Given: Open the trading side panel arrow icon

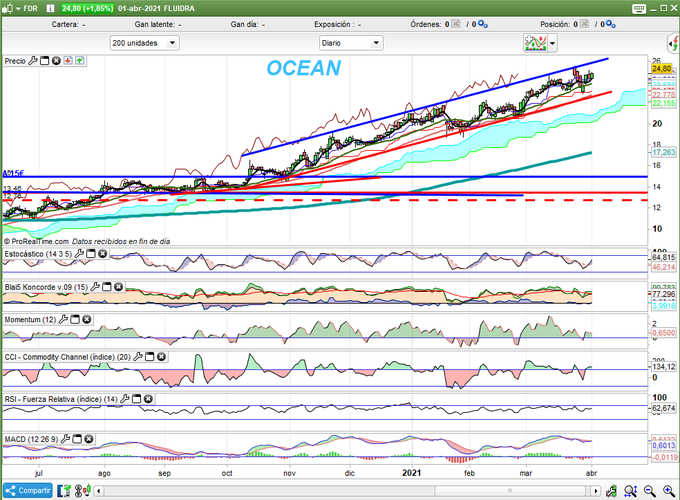Looking at the screenshot, I should tap(673, 43).
